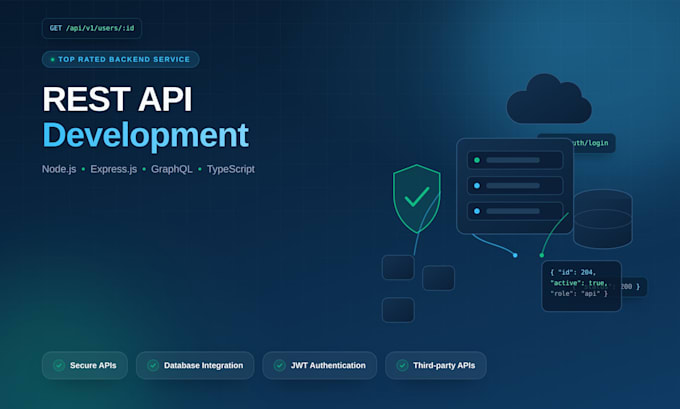This screenshot has height=409, width=680.
Task: Click the Secure APIs label
Action: coord(93,365)
